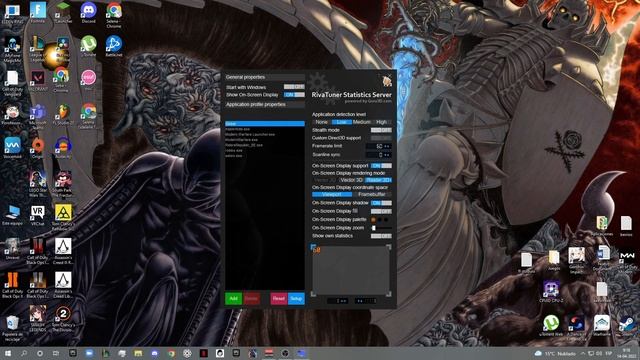
Task: Click the green Add button
Action: coord(233,298)
